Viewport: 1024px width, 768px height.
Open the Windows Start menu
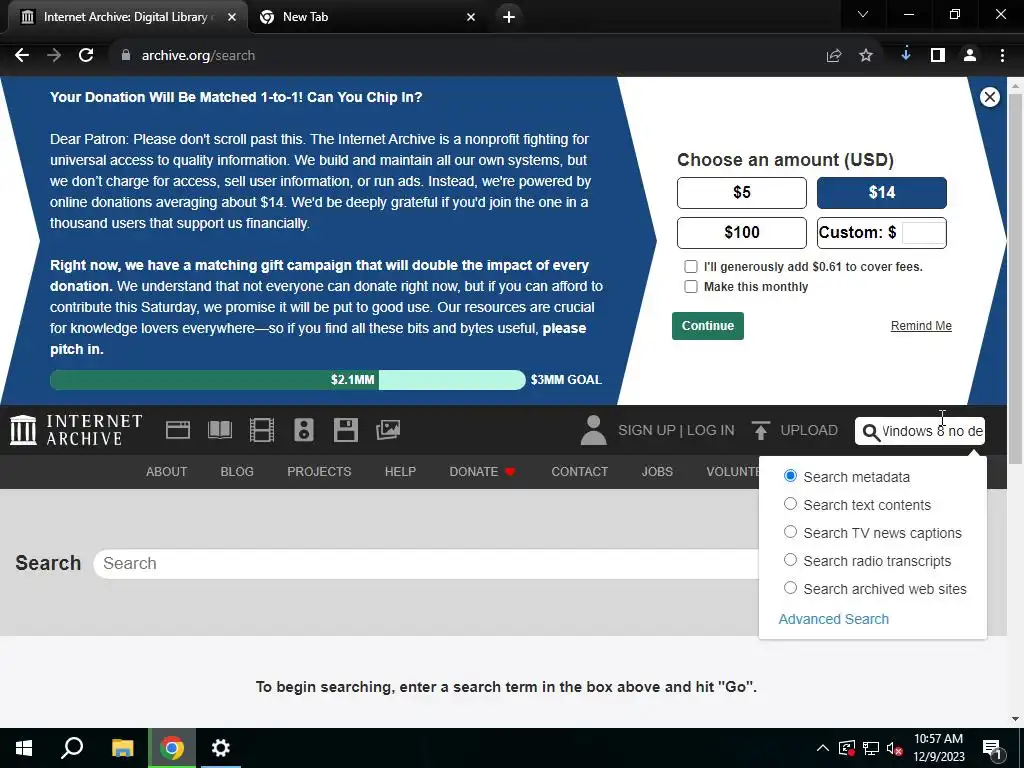24,748
